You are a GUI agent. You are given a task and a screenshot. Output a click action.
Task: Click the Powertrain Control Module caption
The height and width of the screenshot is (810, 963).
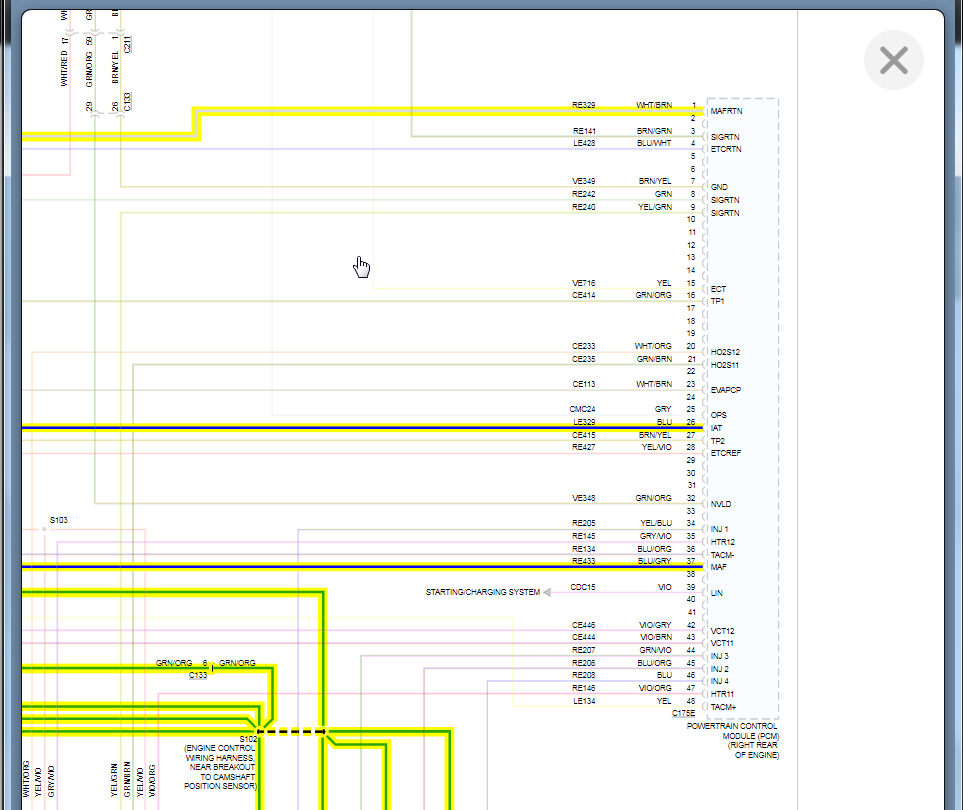733,741
